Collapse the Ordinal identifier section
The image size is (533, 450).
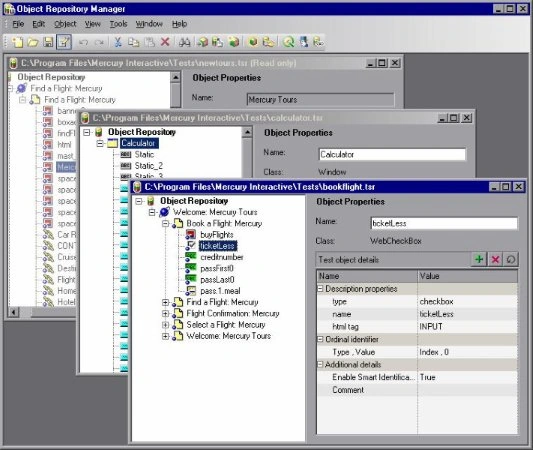tap(320, 339)
